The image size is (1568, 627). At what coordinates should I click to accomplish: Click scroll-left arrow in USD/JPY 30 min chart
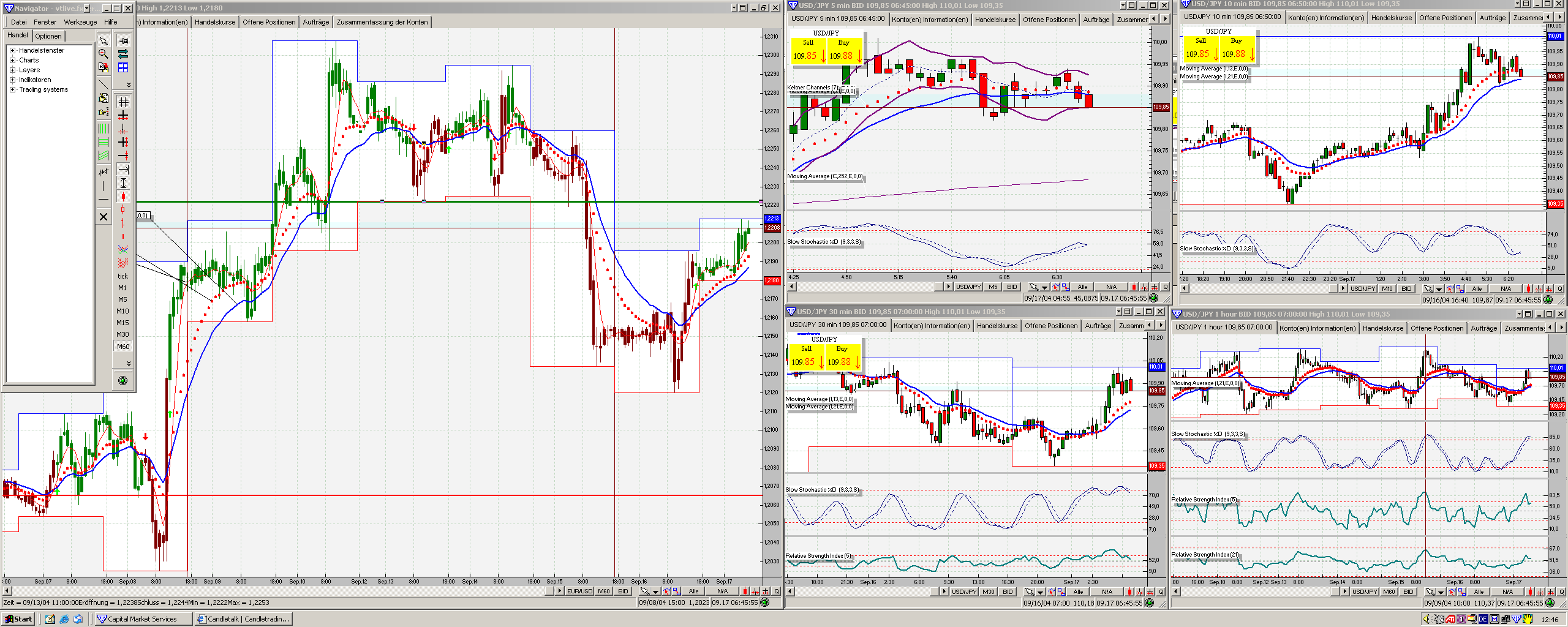[x=791, y=591]
